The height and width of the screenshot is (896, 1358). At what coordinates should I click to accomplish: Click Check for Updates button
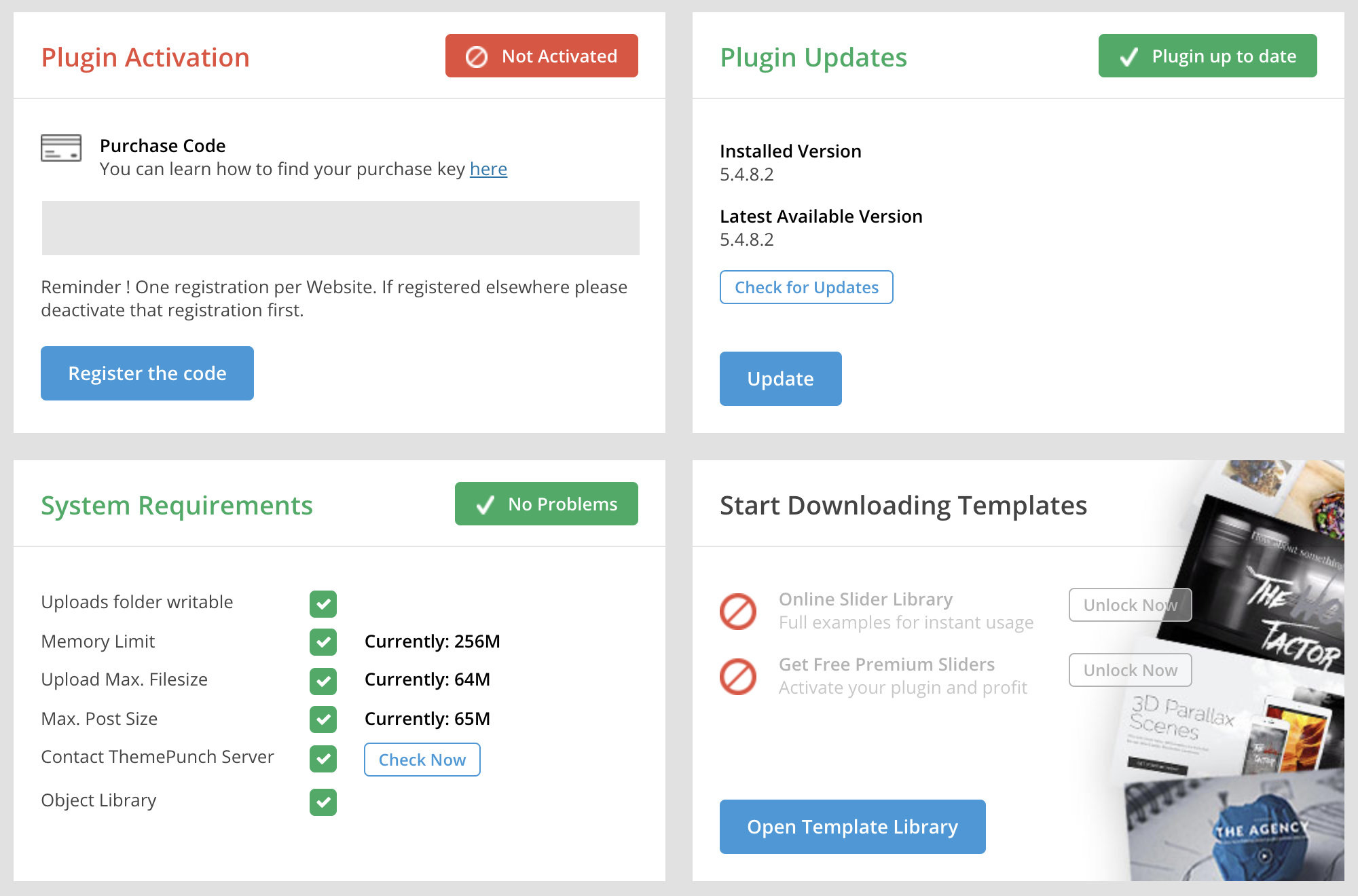[x=807, y=287]
